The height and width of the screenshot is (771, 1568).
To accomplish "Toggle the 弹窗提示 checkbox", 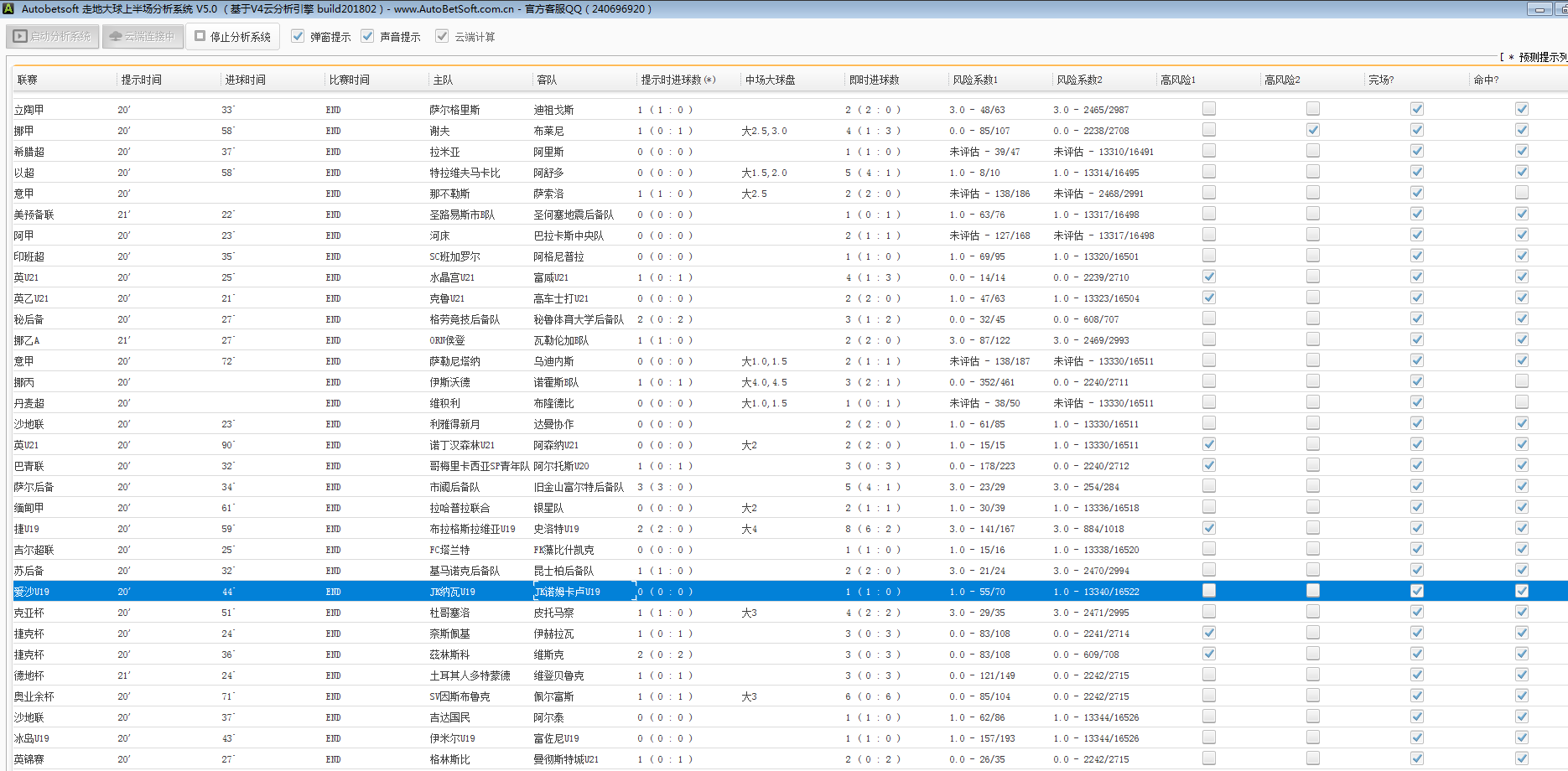I will coord(298,37).
